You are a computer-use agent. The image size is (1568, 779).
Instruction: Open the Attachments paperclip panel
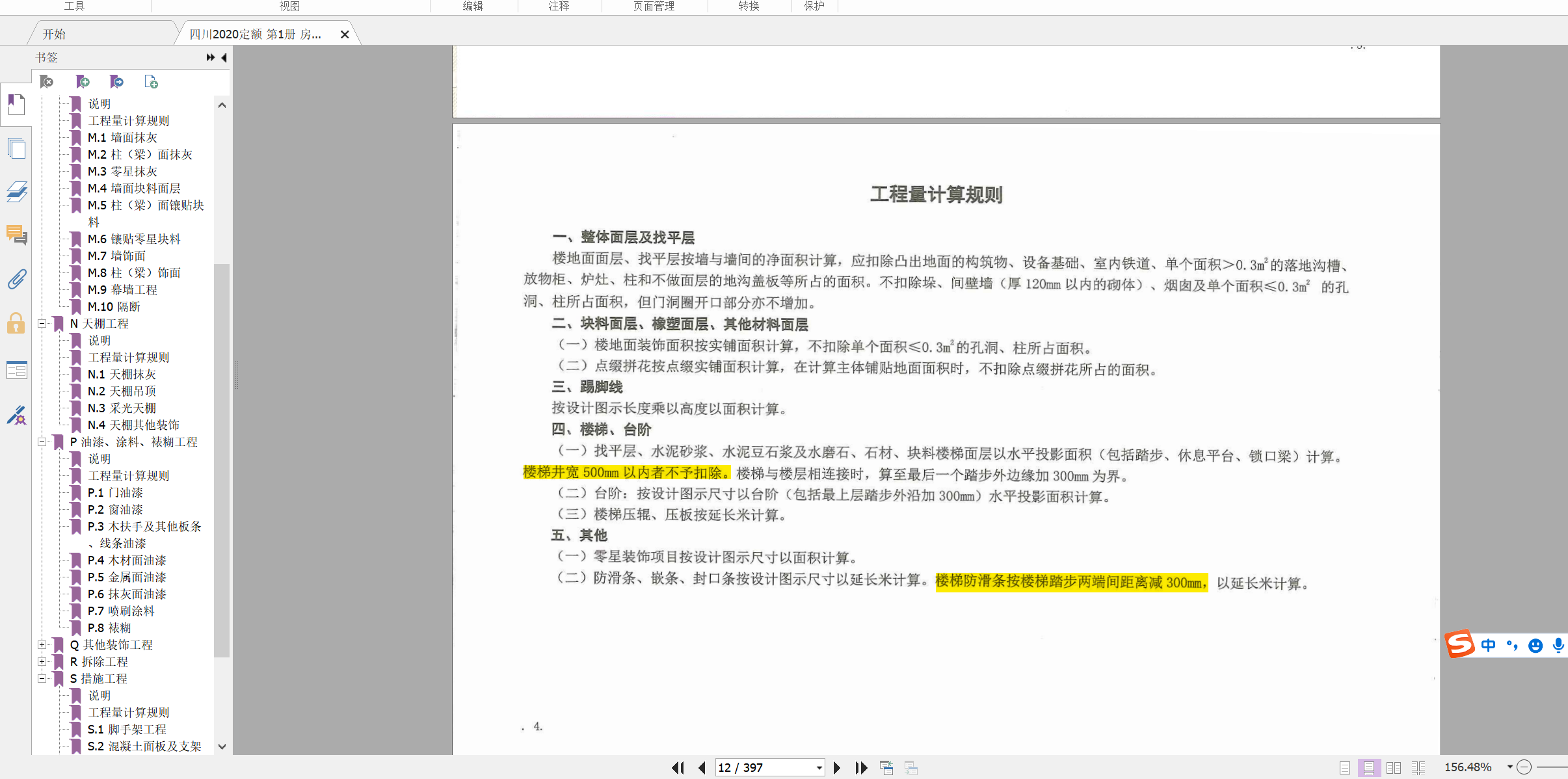[x=16, y=279]
